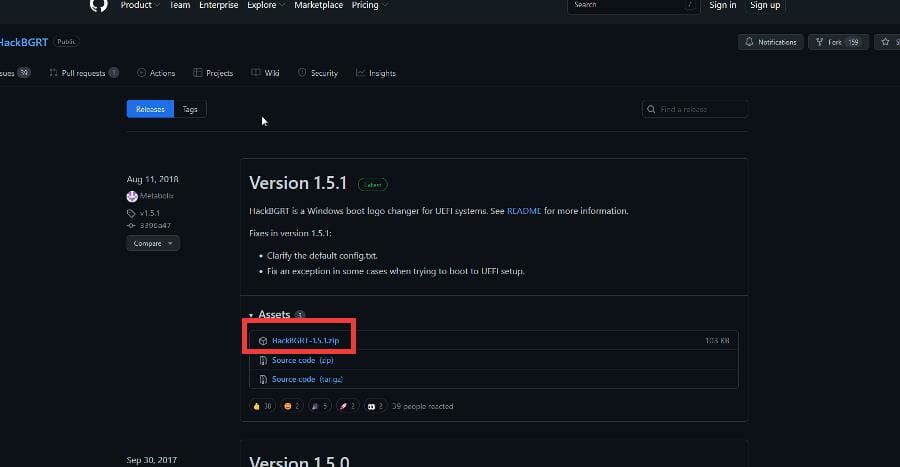Expand the Pricing dropdown menu
Viewport: 900px width, 467px height.
(369, 5)
